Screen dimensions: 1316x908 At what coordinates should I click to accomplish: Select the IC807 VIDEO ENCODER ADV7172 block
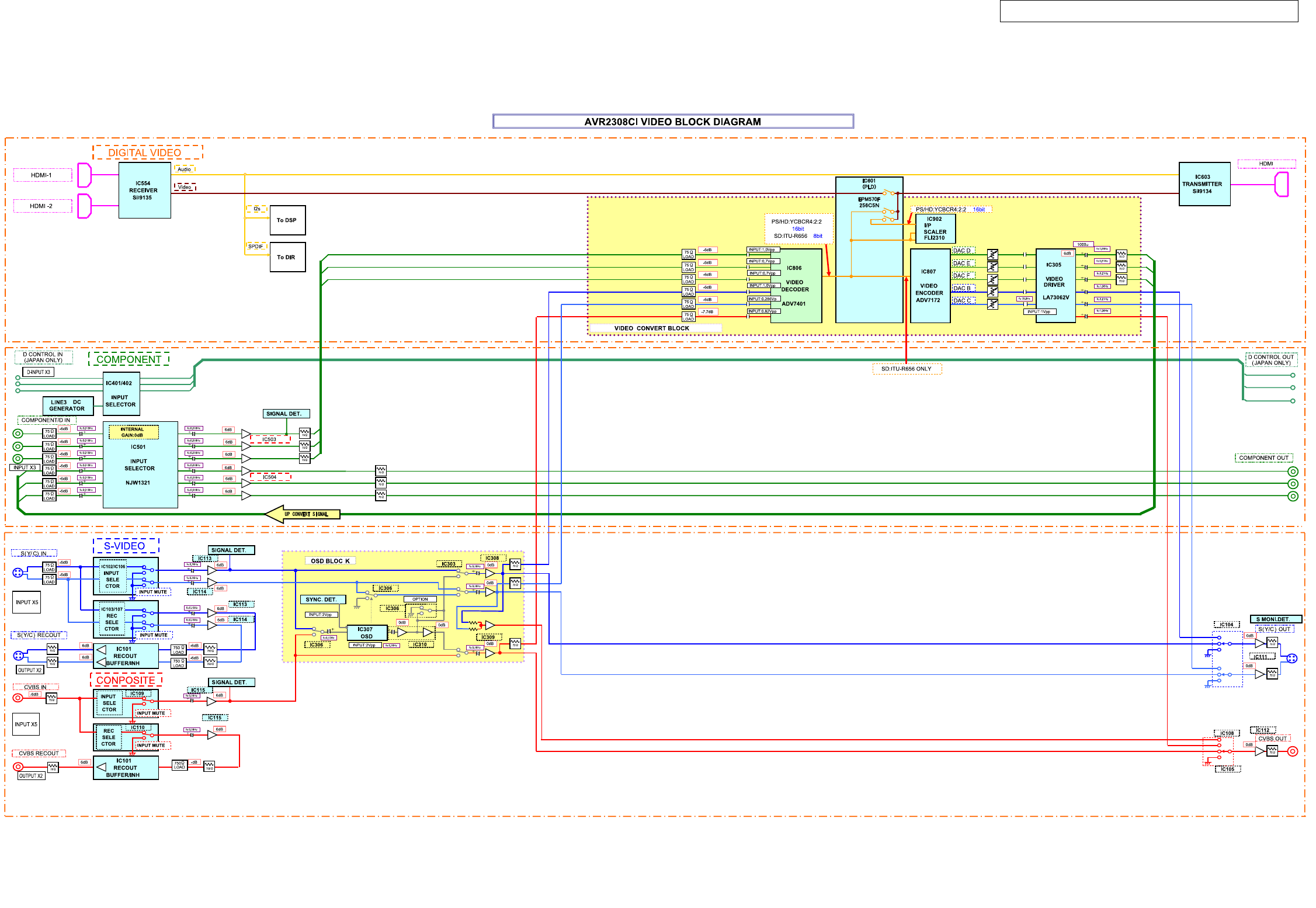[x=930, y=286]
